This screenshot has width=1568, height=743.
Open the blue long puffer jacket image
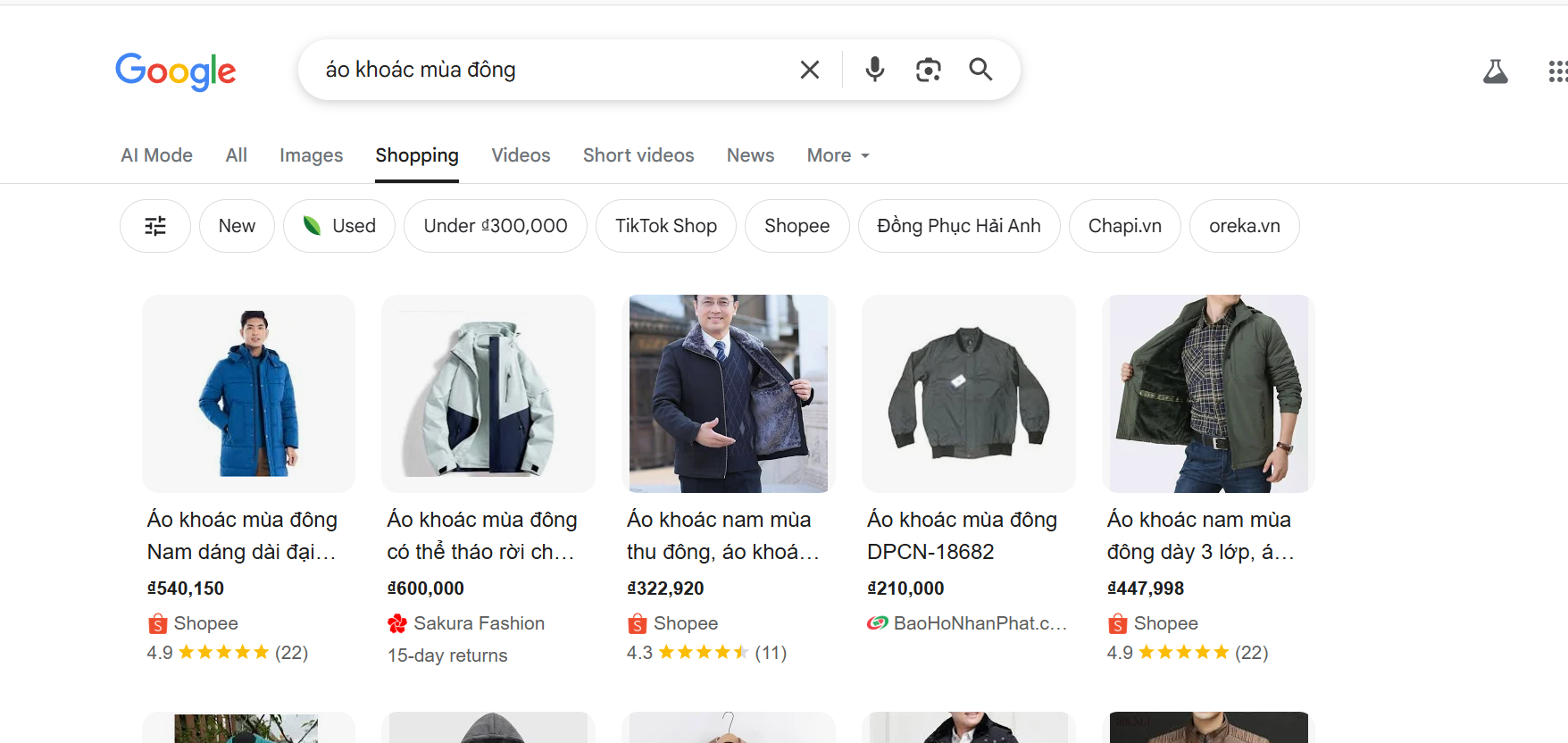pos(249,394)
